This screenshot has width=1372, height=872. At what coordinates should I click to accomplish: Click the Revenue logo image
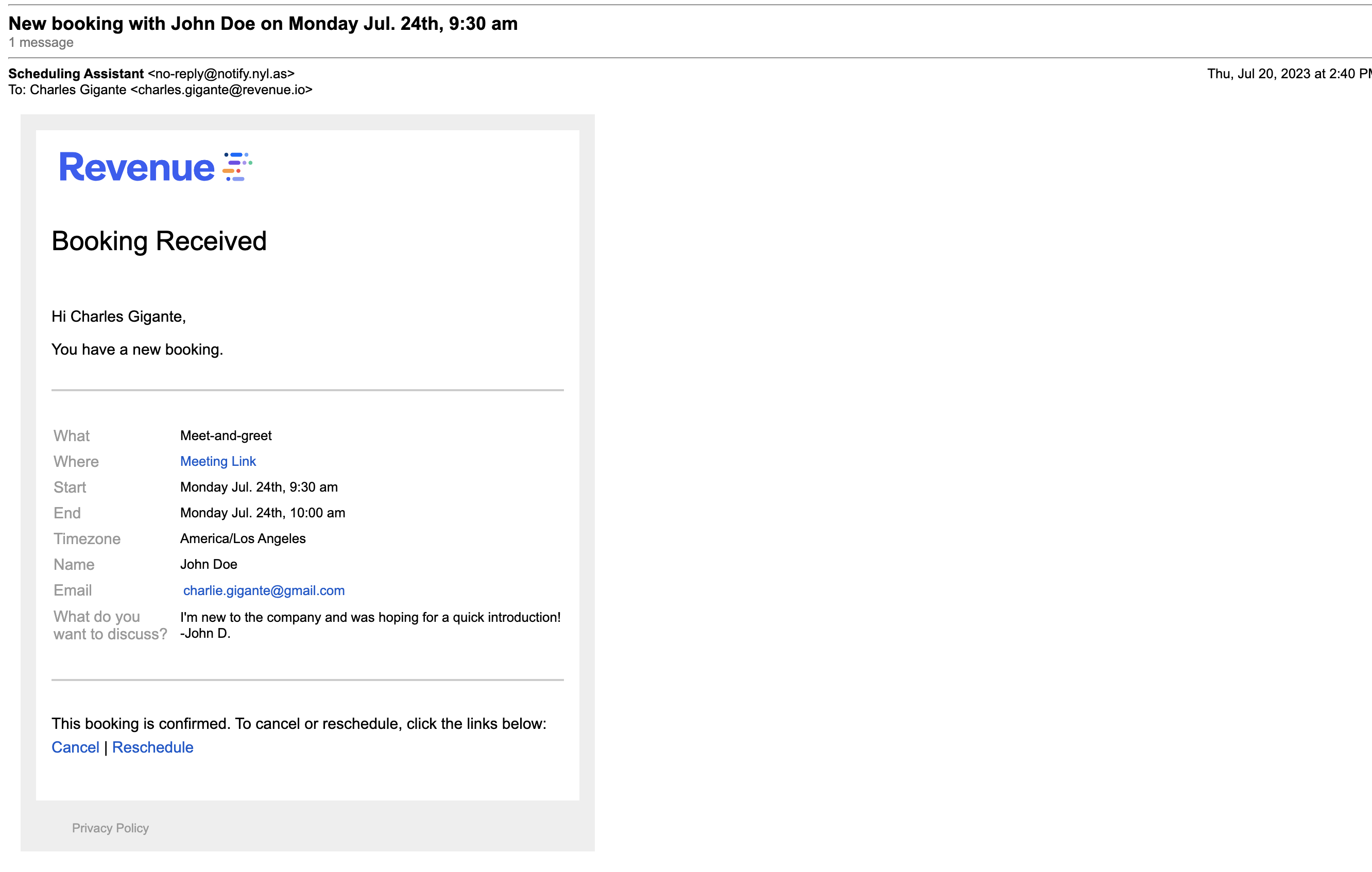[137, 167]
